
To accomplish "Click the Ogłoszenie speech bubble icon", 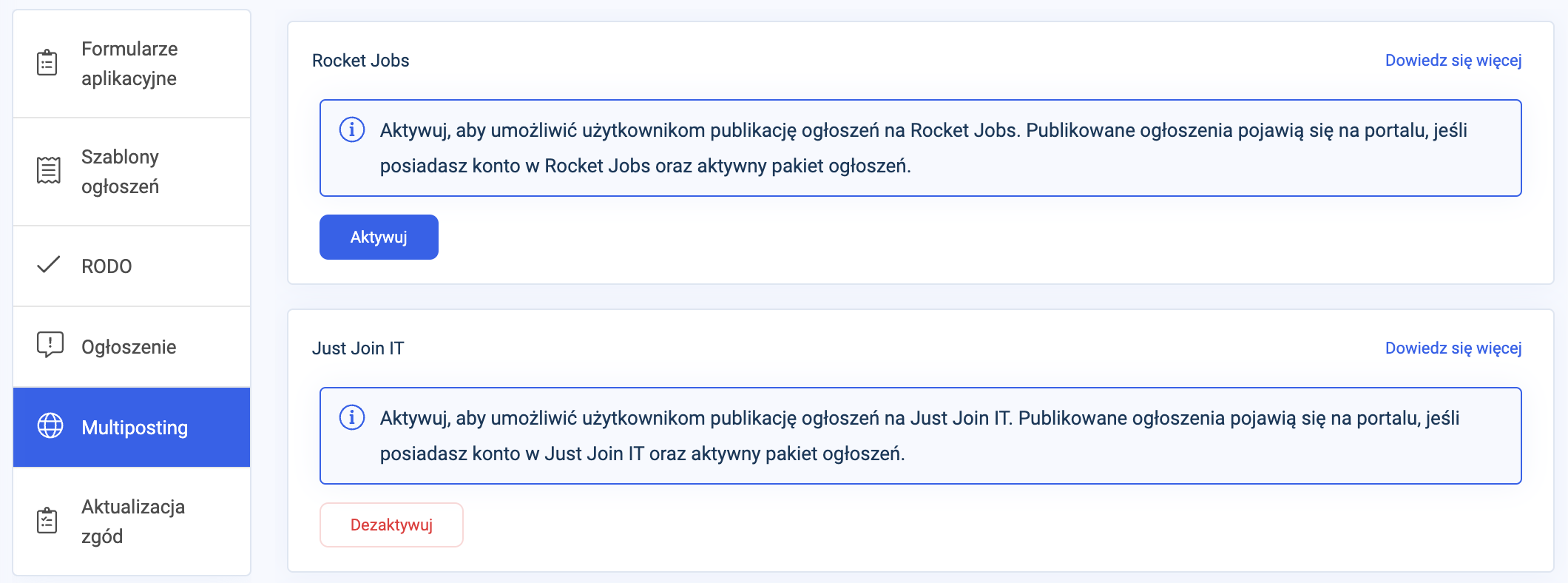I will click(50, 345).
